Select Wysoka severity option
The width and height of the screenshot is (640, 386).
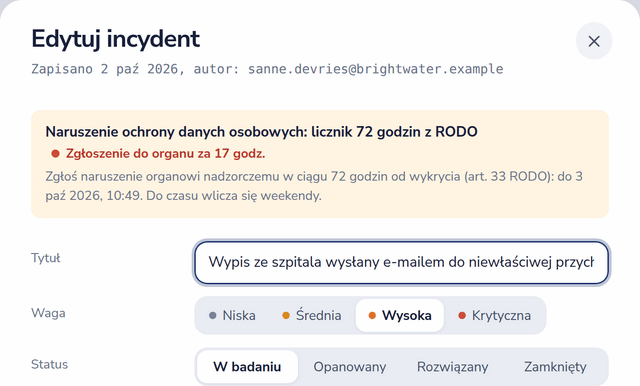[x=400, y=315]
